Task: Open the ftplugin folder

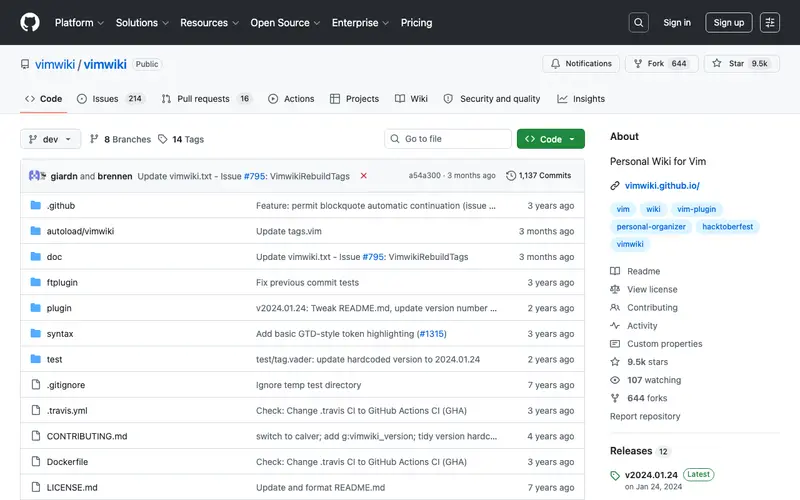Action: [x=62, y=282]
